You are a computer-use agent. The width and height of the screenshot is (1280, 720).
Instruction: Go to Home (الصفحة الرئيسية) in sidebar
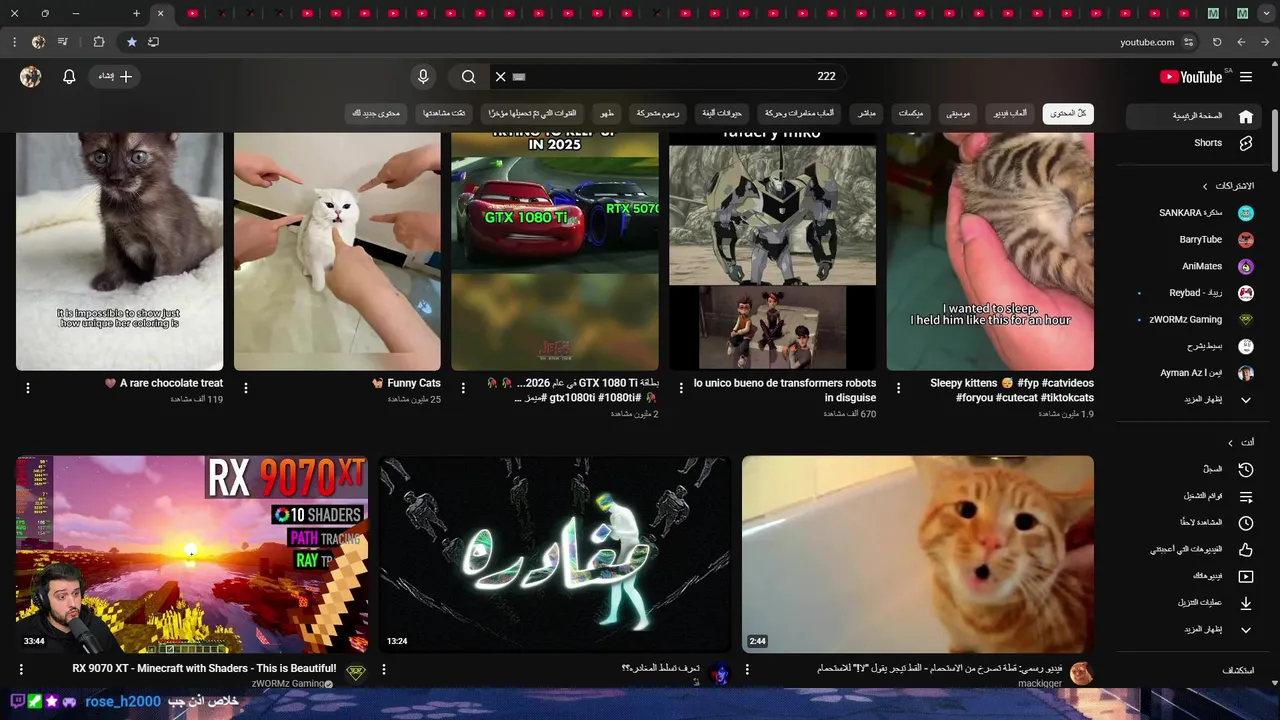pyautogui.click(x=1195, y=116)
